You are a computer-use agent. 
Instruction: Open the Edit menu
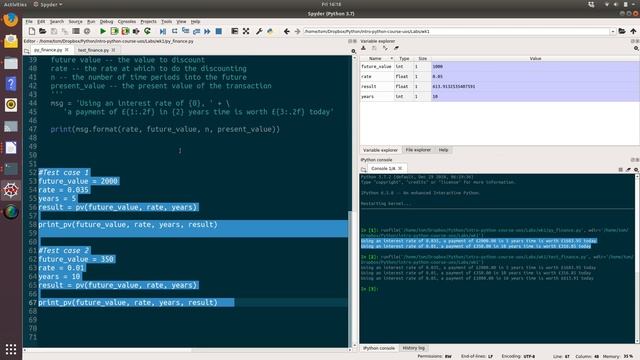pyautogui.click(x=41, y=22)
